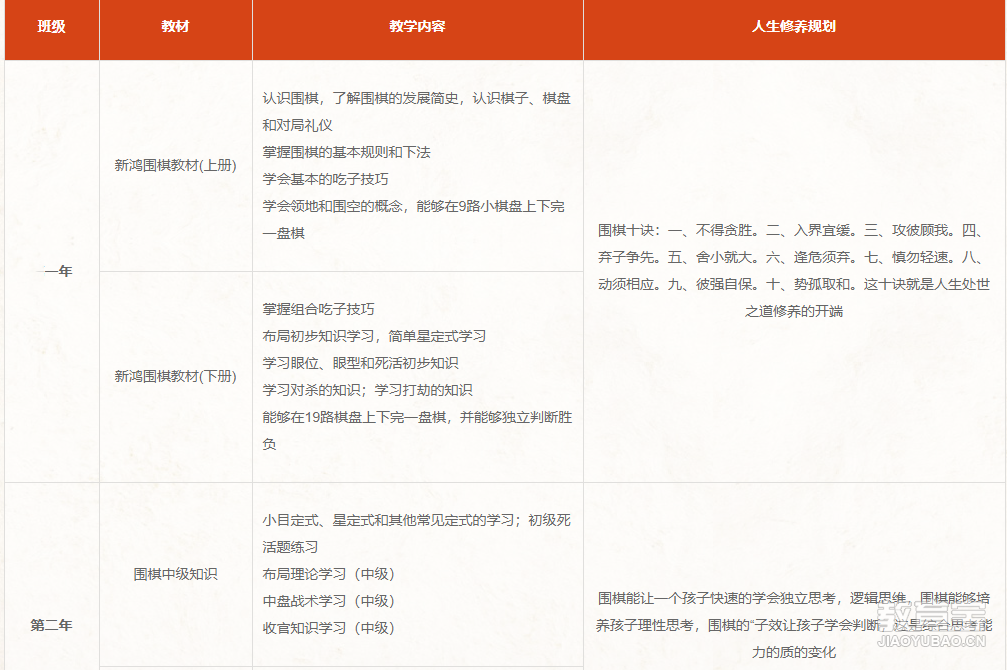
Task: Click the 围棋中级知识 textbook cell
Action: [175, 574]
